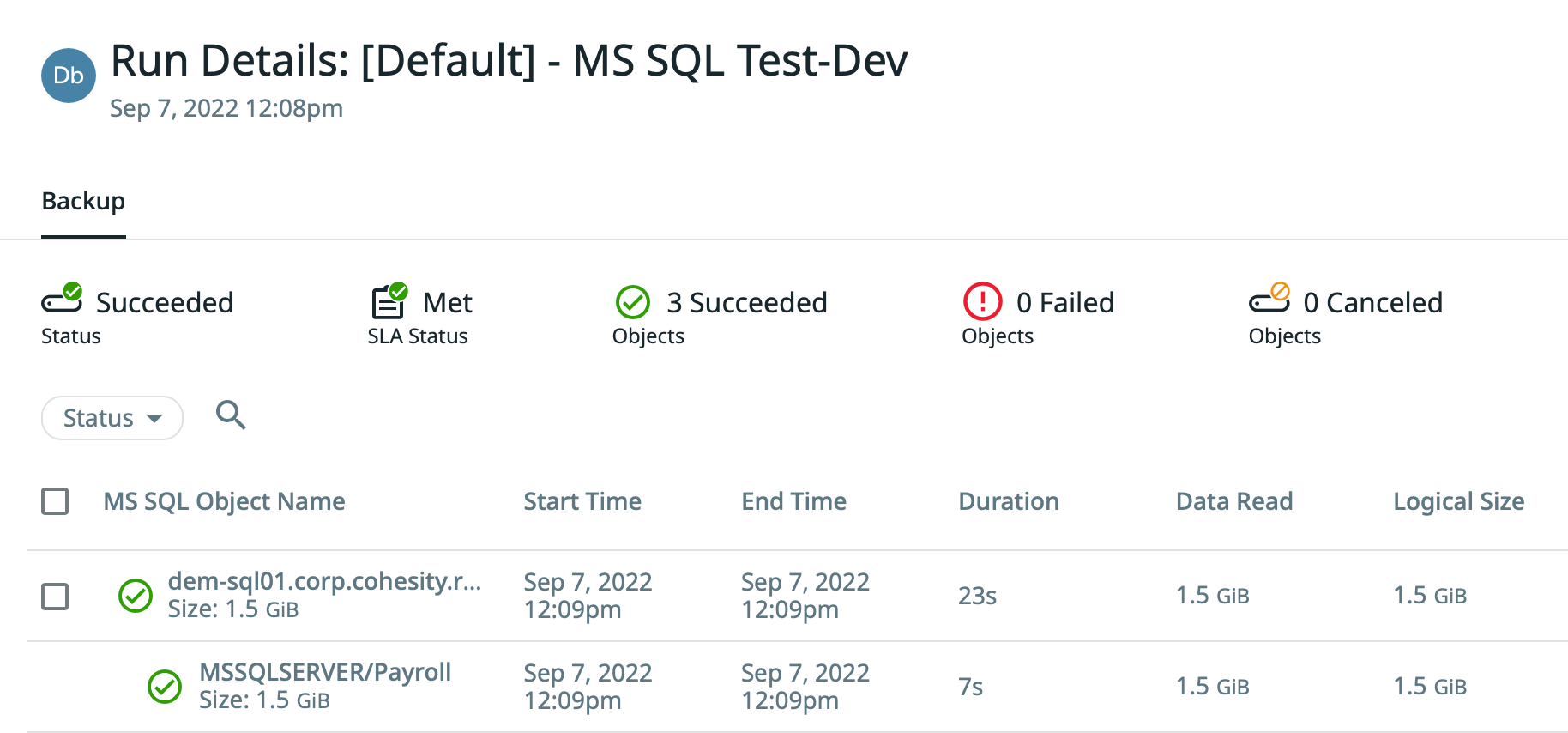This screenshot has height=733, width=1568.
Task: Click the dem-sql01 row success checkmark icon
Action: pyautogui.click(x=136, y=596)
